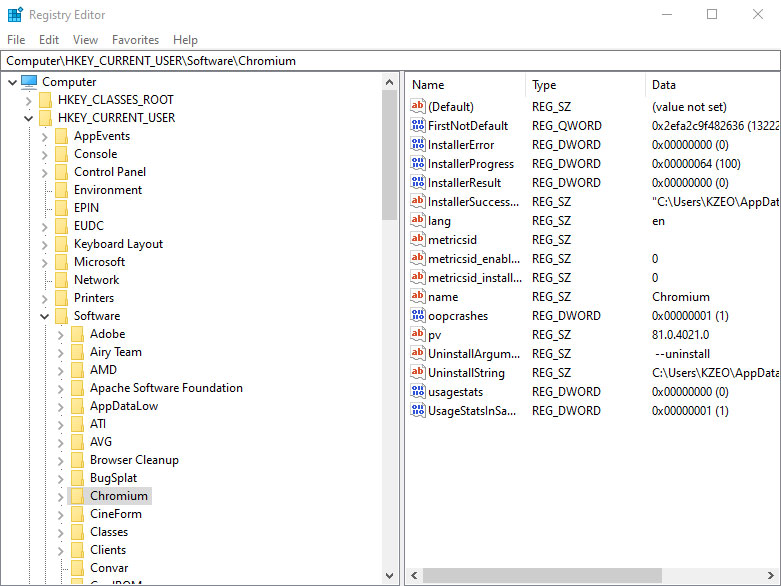Click the (Default) string value icon
Viewport: 781px width, 586px height.
417,106
